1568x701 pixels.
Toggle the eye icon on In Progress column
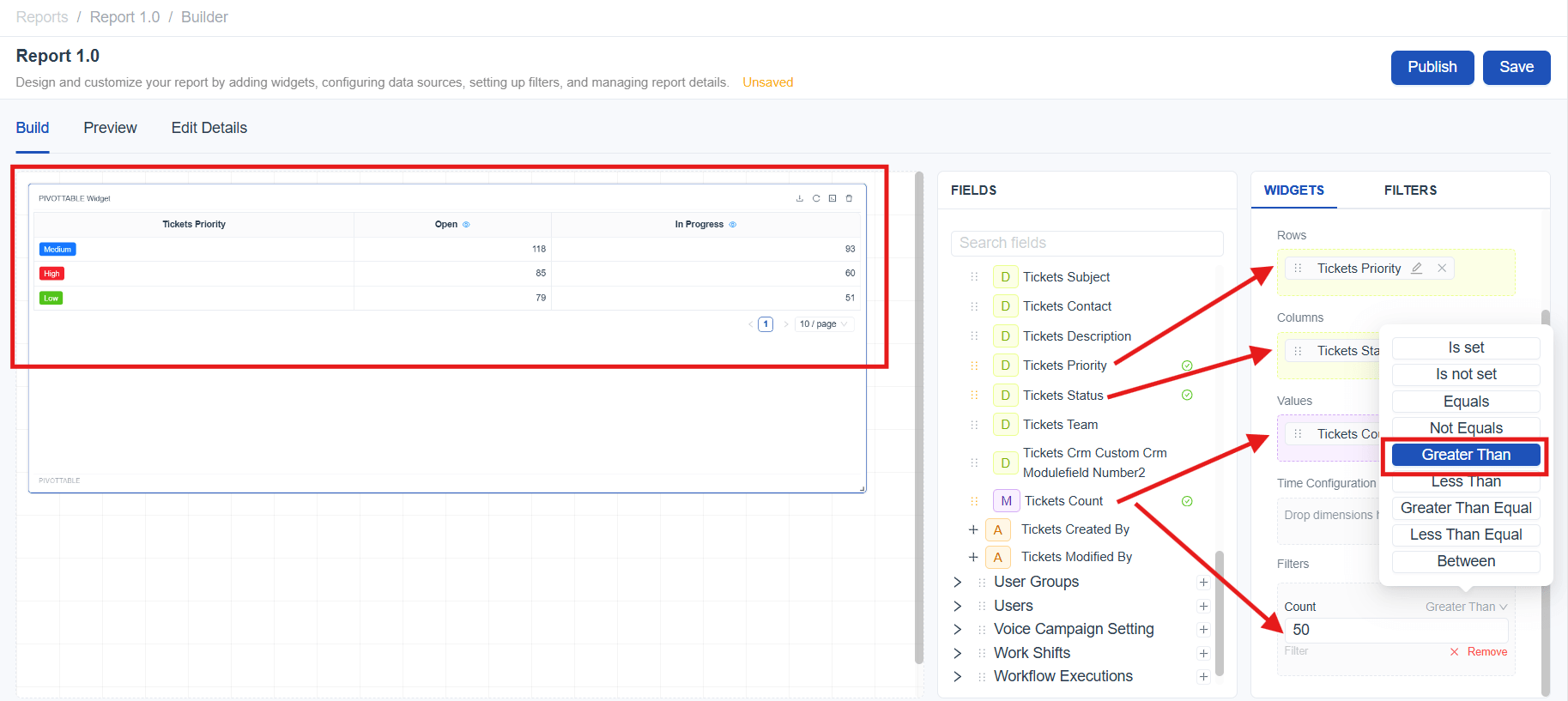(x=733, y=225)
